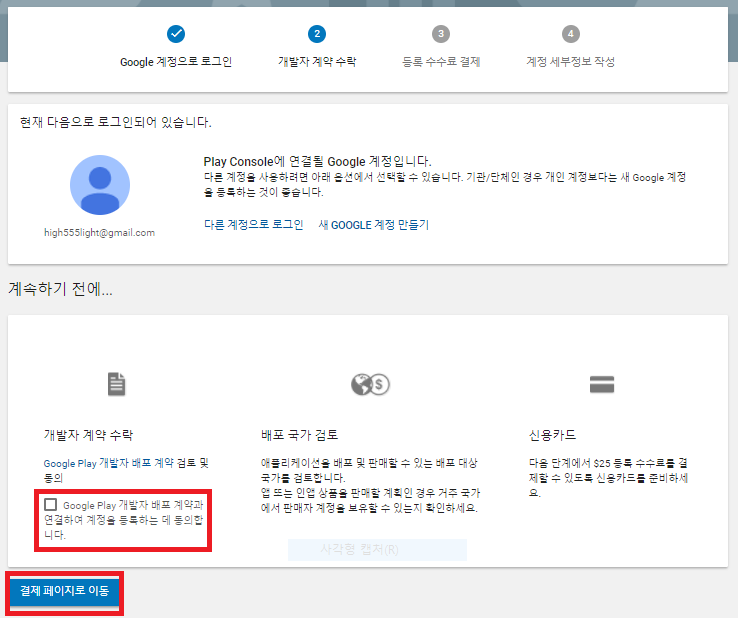Viewport: 738px width, 618px height.
Task: Click the 계속하기 전에... heading
Action: pyautogui.click(x=60, y=289)
